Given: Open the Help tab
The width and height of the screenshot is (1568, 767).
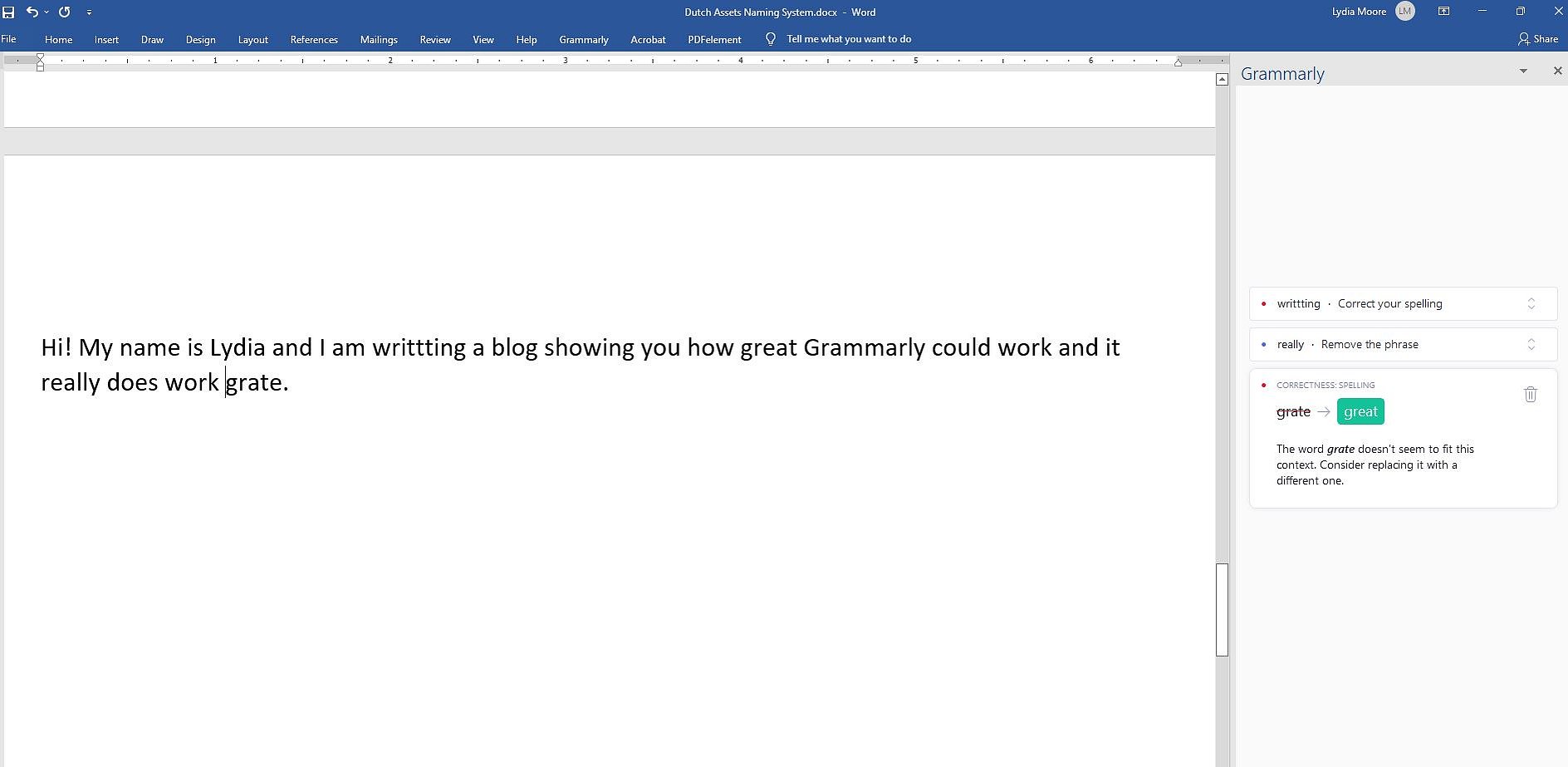Looking at the screenshot, I should coord(527,39).
